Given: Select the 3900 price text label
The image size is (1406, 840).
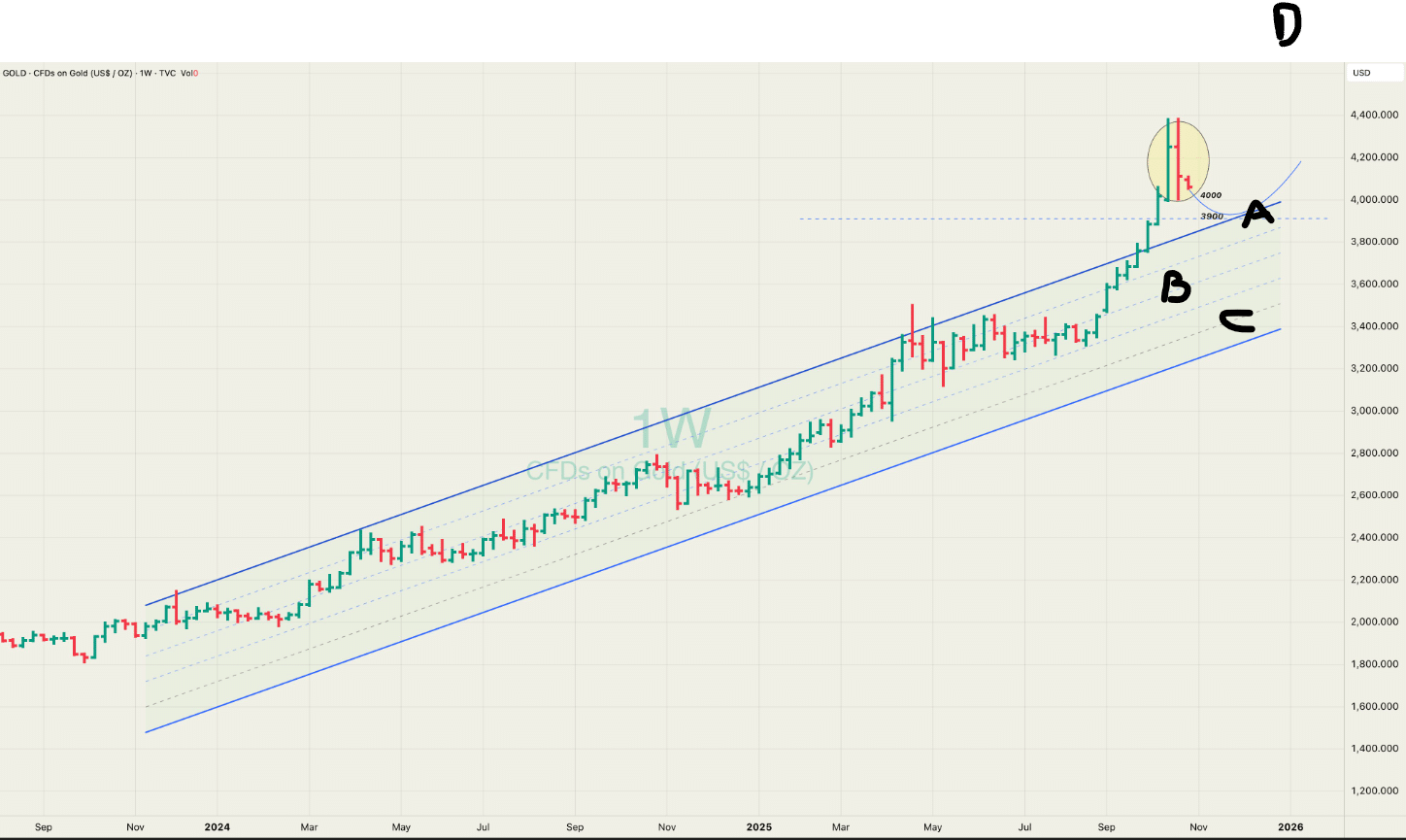Looking at the screenshot, I should point(1211,216).
